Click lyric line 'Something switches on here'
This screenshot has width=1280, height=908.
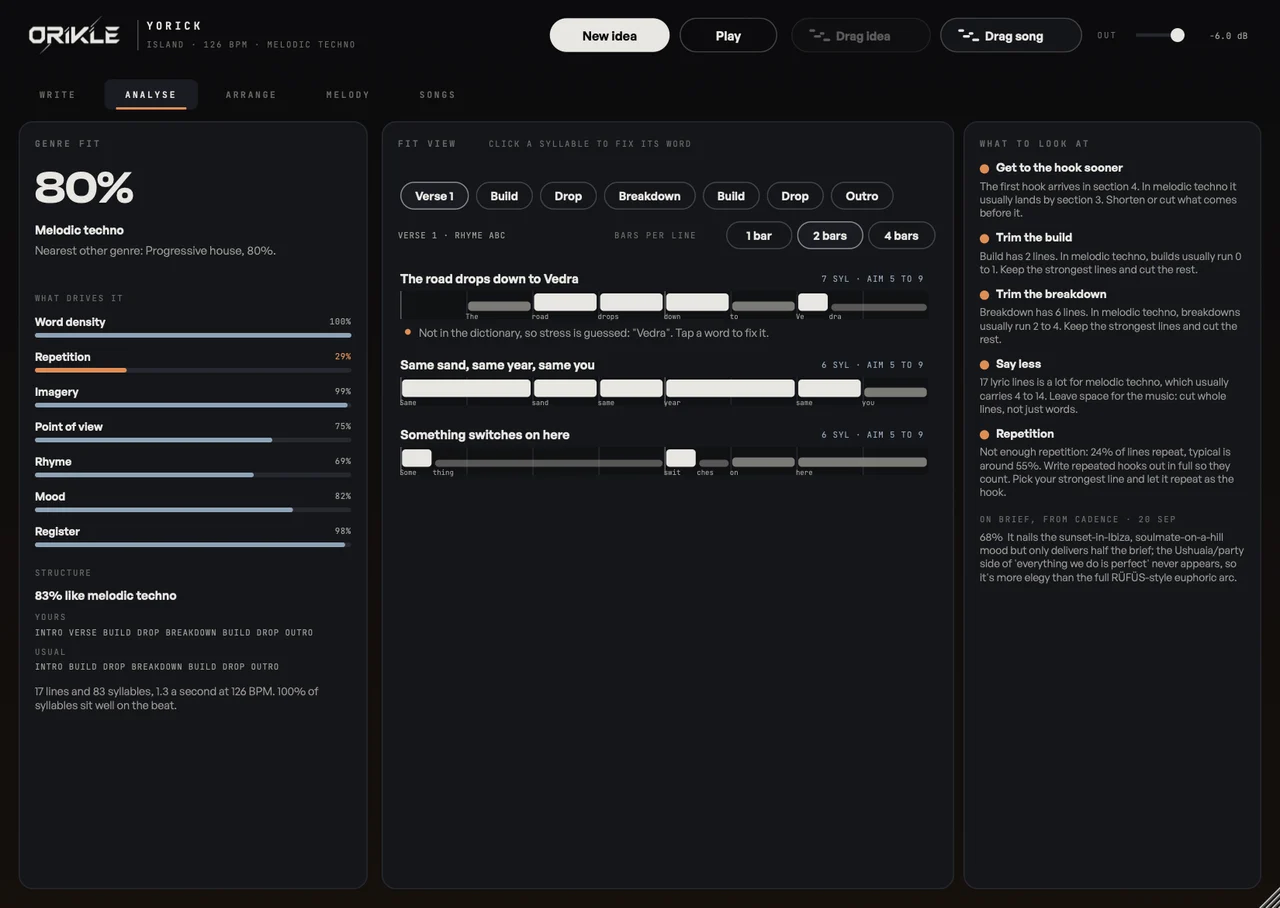pyautogui.click(x=485, y=435)
